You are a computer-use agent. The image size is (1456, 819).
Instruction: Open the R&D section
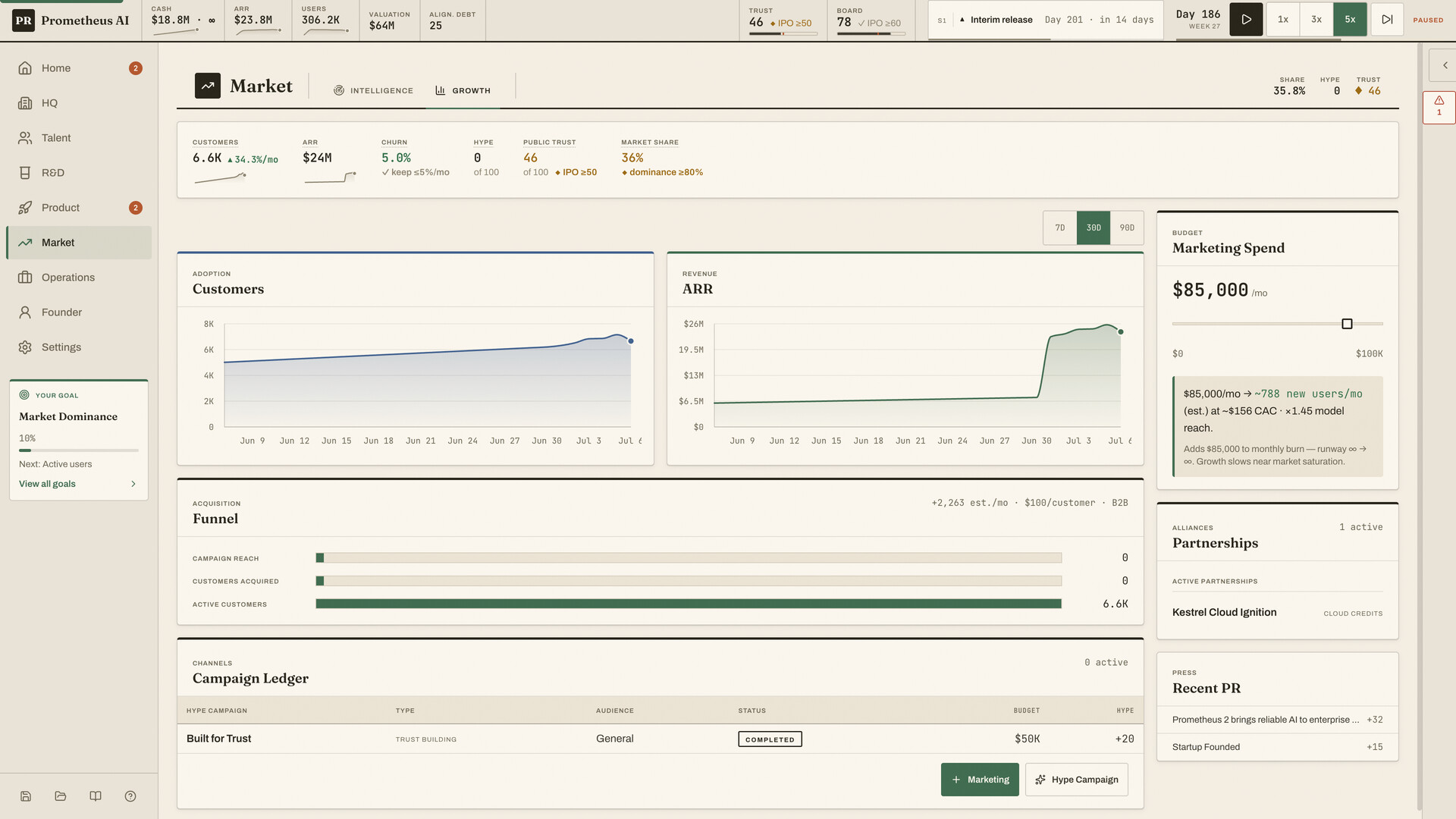point(79,173)
